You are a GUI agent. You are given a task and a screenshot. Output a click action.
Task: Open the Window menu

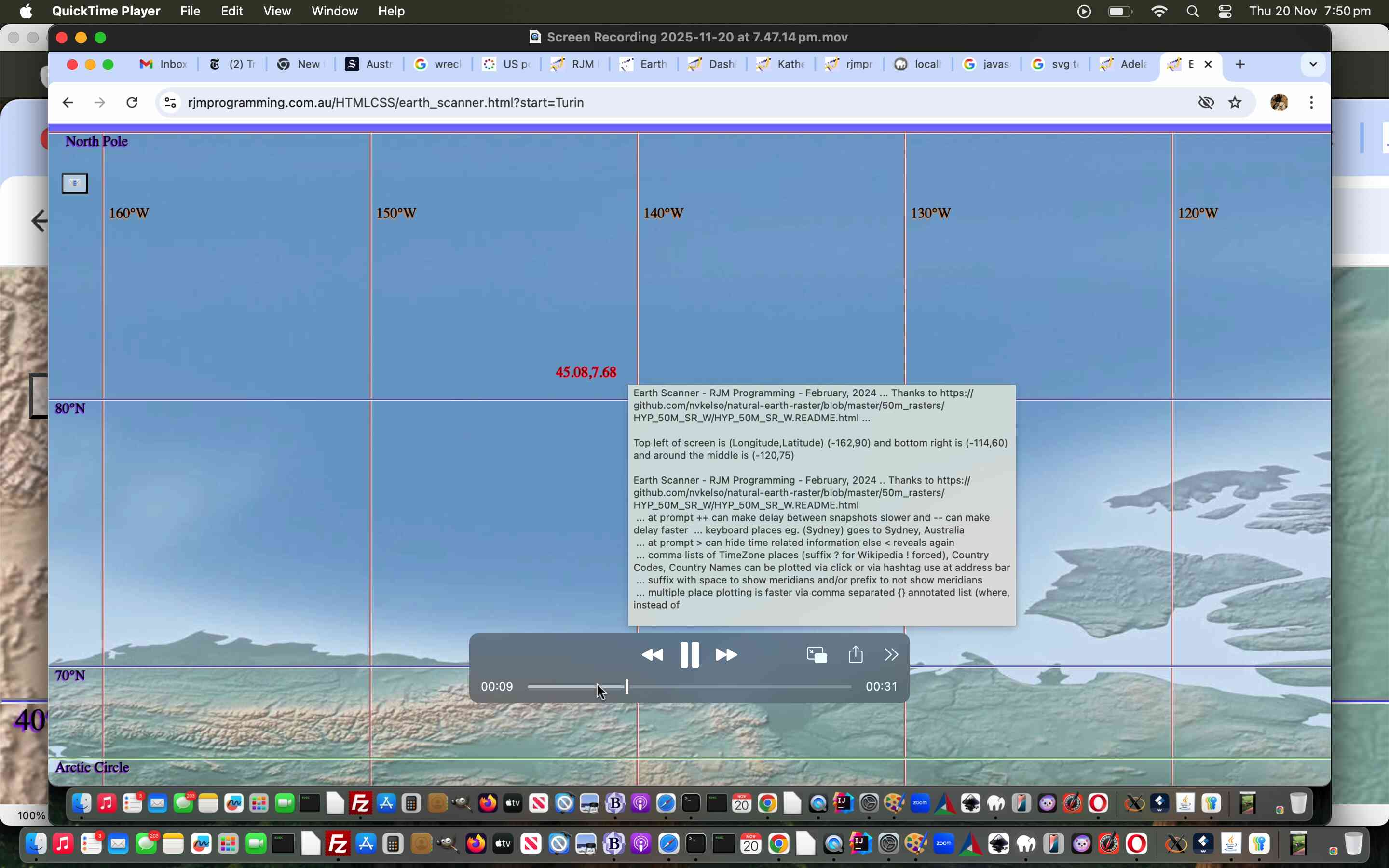(334, 11)
